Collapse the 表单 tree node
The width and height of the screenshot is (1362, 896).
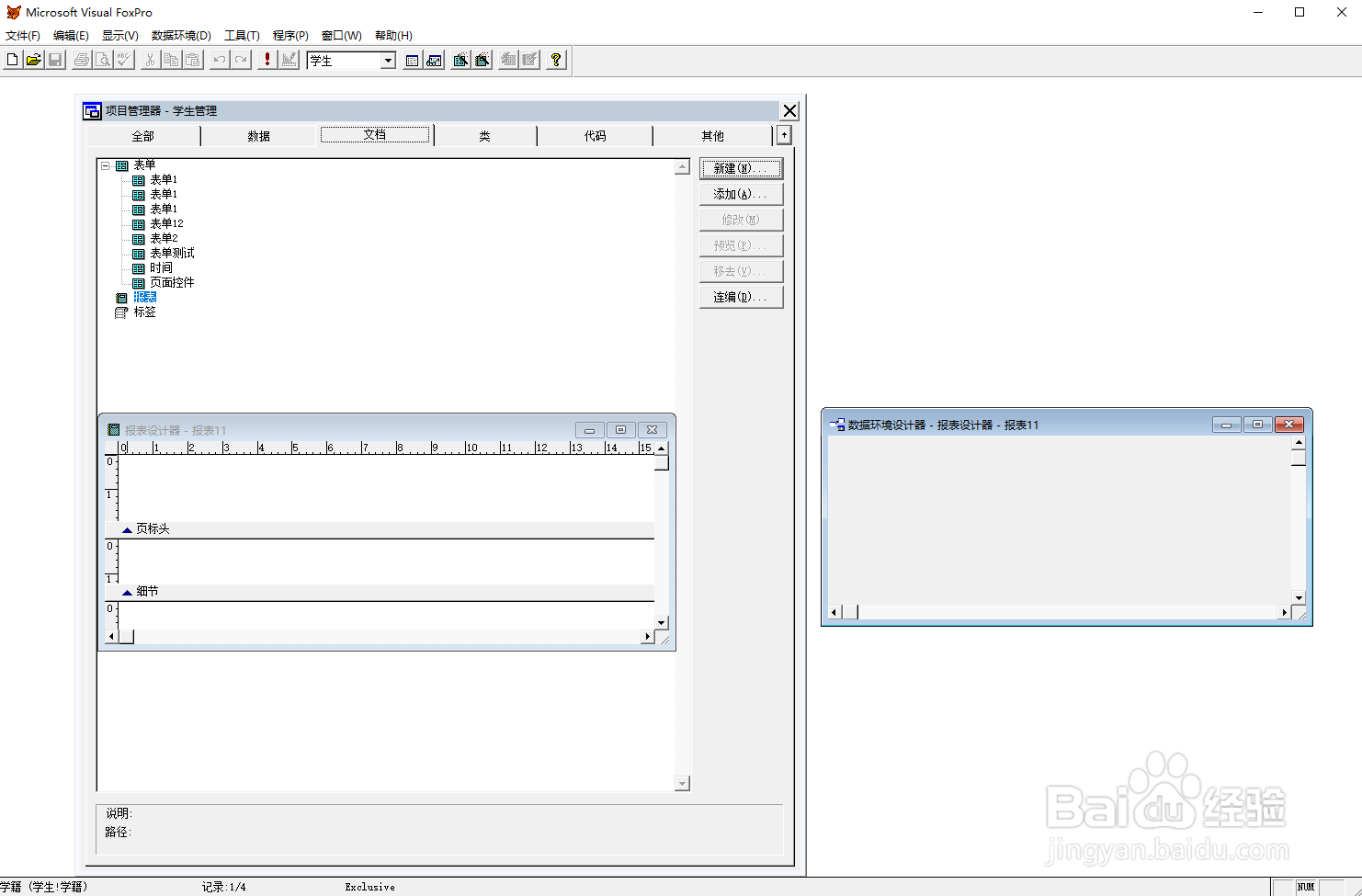click(106, 165)
